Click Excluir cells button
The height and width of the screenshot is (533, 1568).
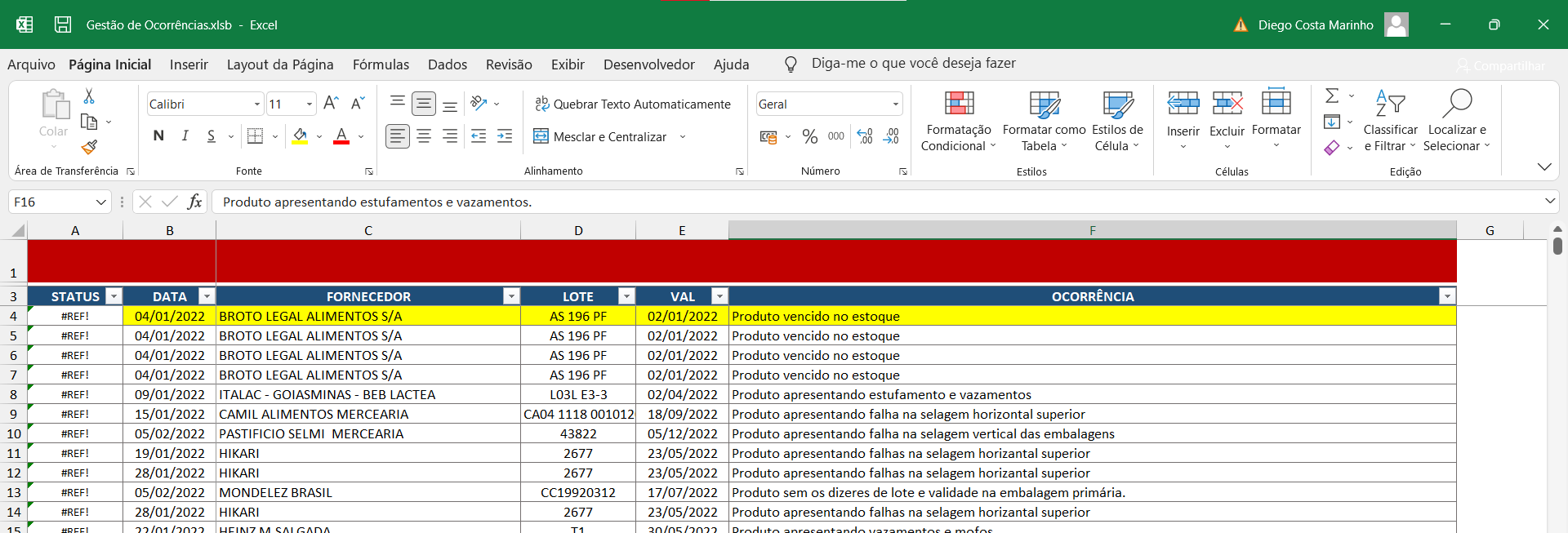[x=1227, y=120]
